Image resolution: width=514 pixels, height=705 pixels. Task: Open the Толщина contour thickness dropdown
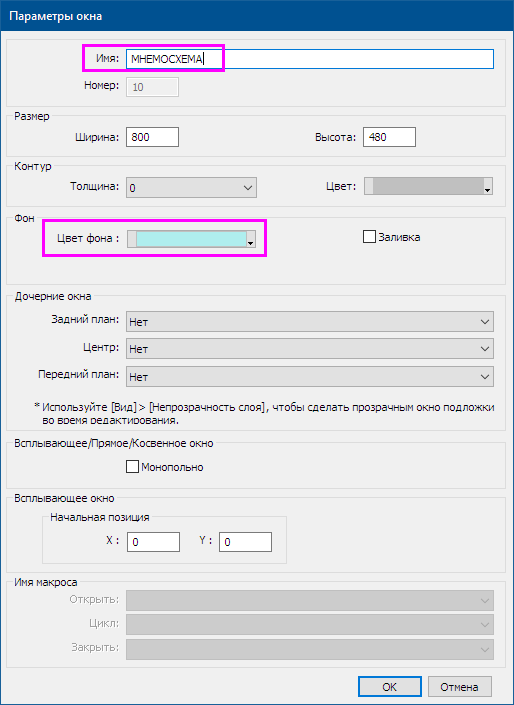(191, 187)
